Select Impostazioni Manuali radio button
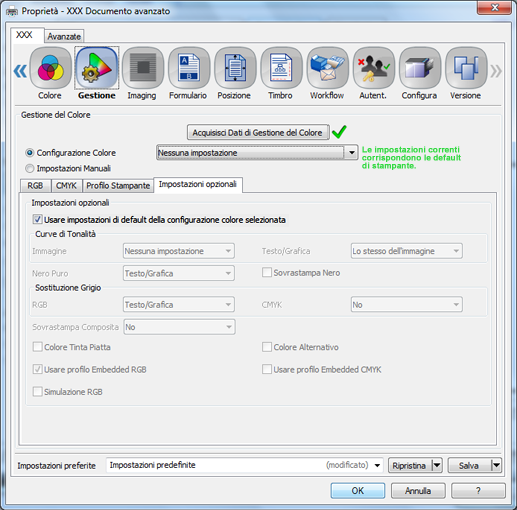Screen dimensions: 517x510 click(30, 168)
